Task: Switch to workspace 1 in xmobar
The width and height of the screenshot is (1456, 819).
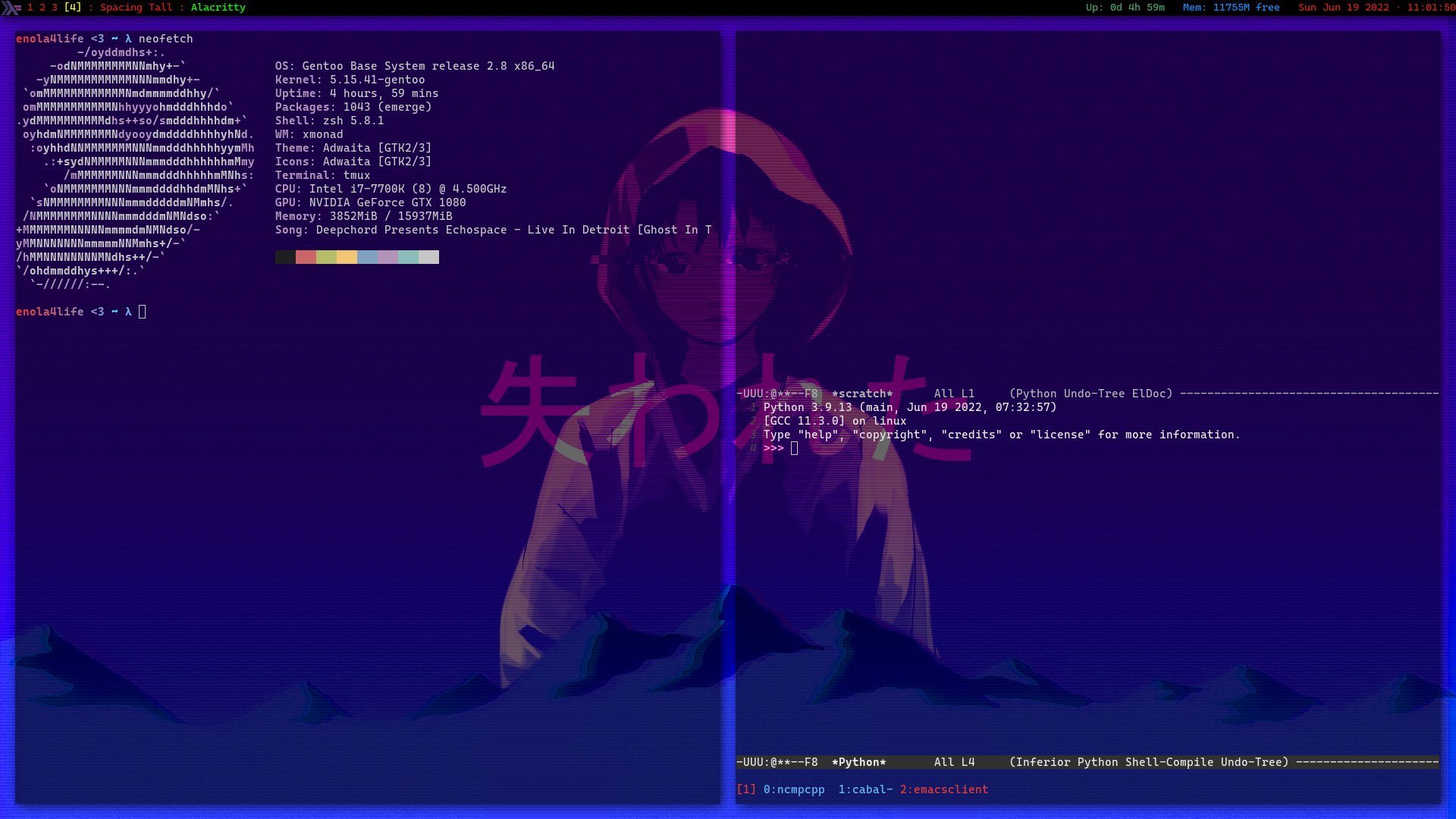Action: click(x=30, y=8)
